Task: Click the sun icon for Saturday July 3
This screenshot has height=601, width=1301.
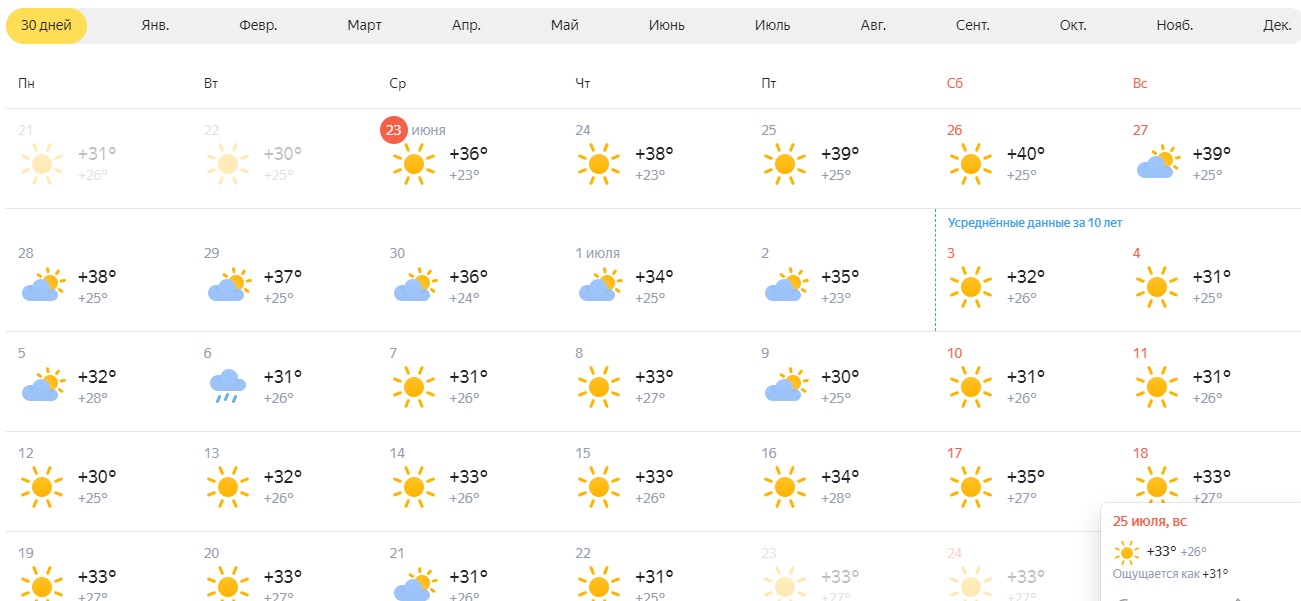Action: click(970, 287)
